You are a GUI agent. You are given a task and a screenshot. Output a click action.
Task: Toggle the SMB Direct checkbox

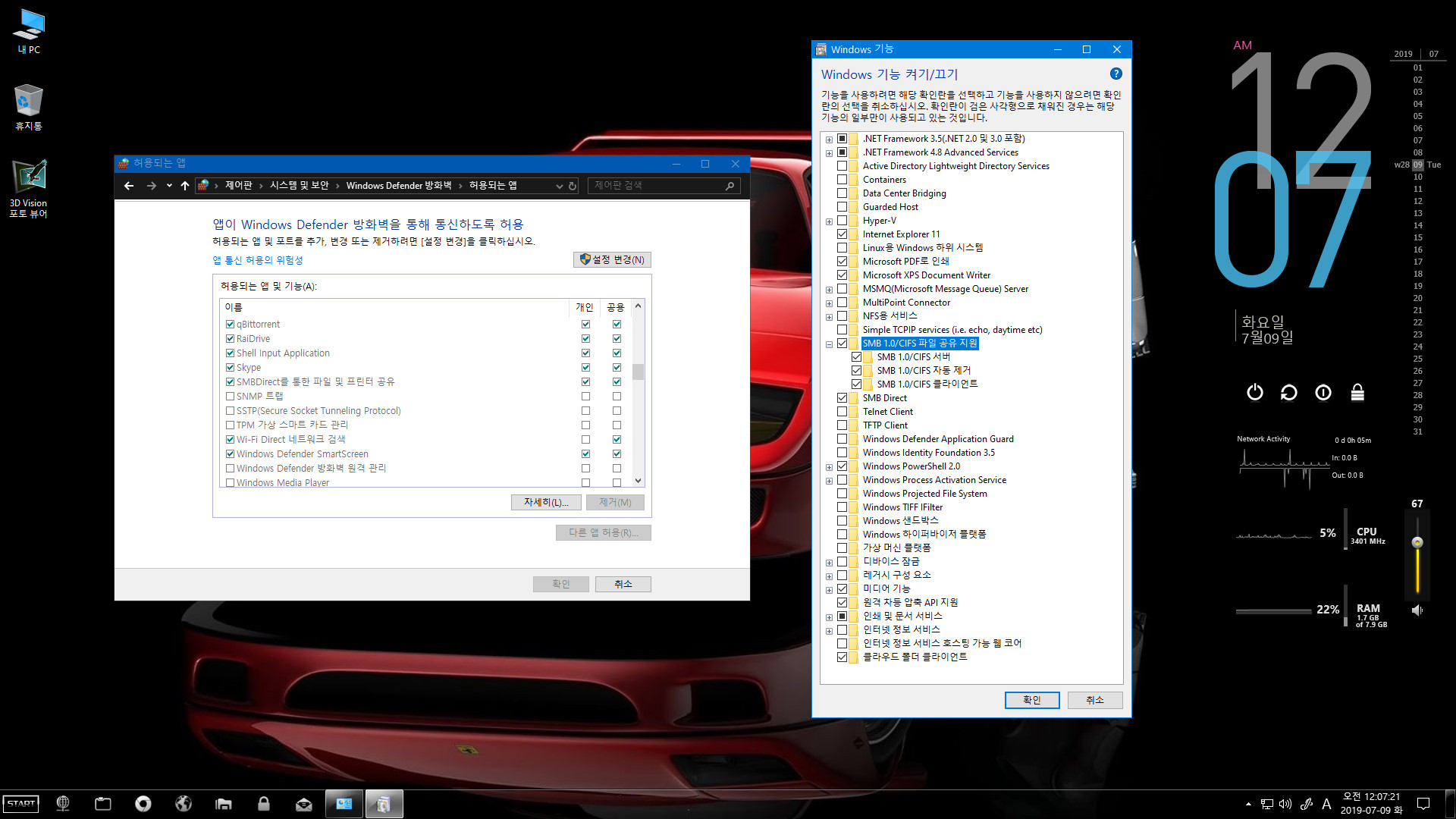pyautogui.click(x=842, y=398)
